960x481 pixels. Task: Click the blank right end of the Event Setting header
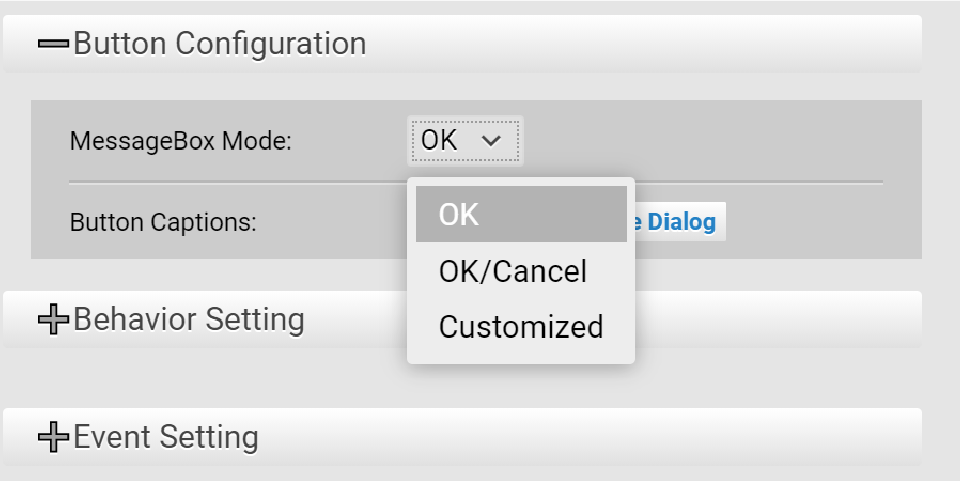800,438
